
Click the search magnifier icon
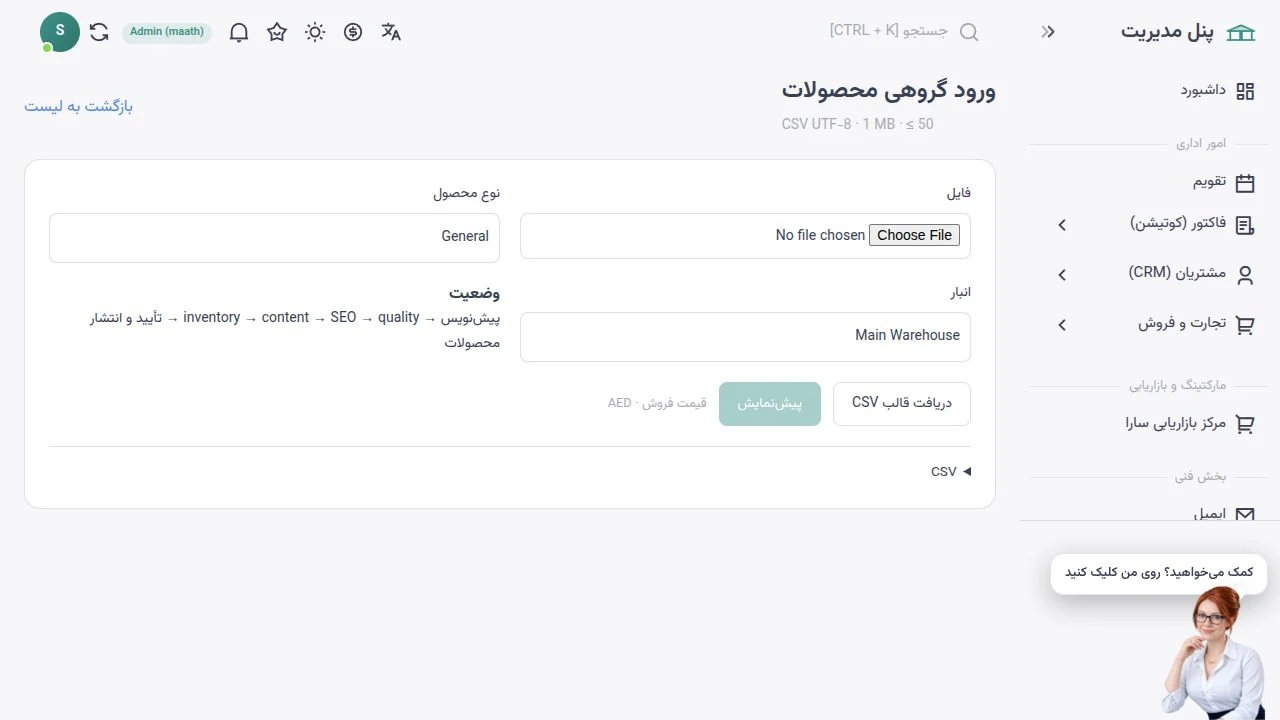pos(969,32)
